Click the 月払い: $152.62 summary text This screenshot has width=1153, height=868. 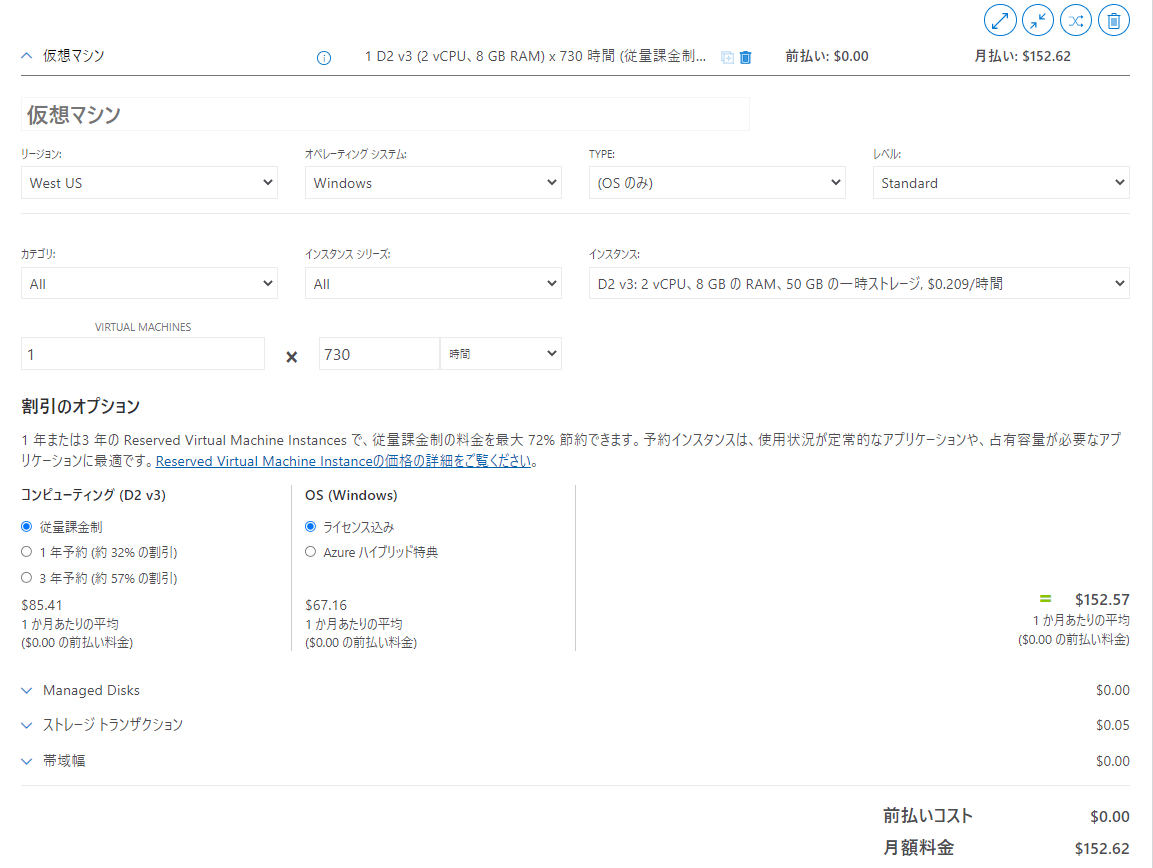pyautogui.click(x=1022, y=57)
